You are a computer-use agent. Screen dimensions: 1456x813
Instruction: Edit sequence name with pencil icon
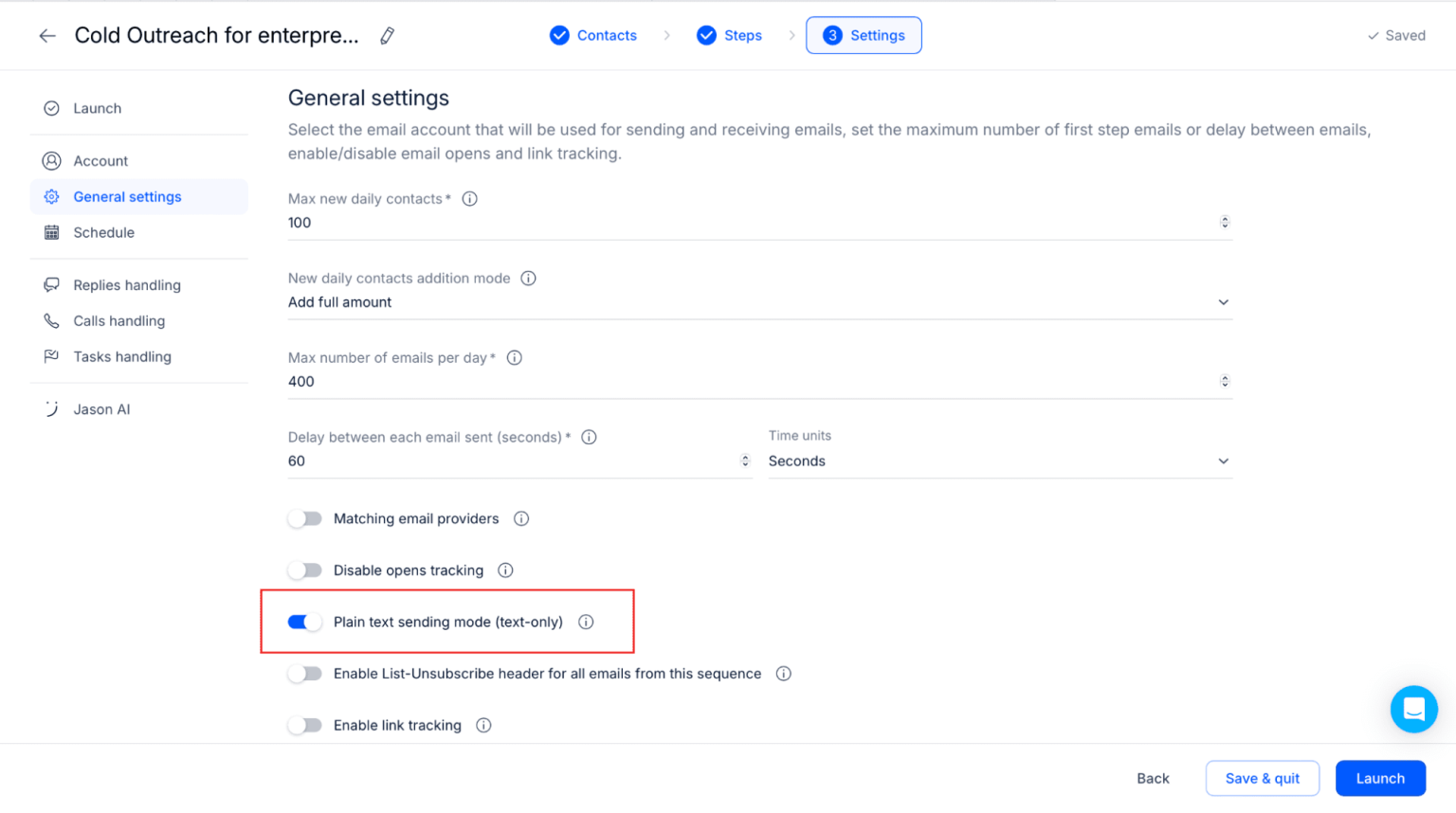[x=387, y=36]
